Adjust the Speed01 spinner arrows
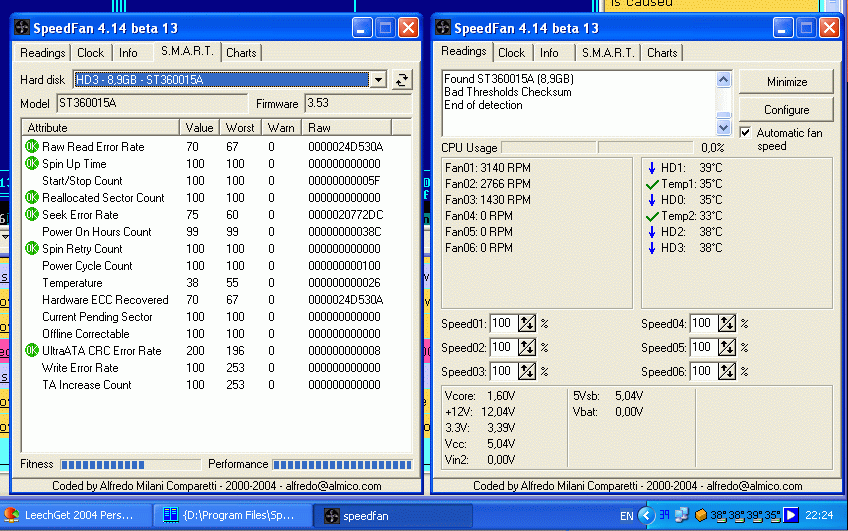The image size is (848, 531). click(527, 323)
